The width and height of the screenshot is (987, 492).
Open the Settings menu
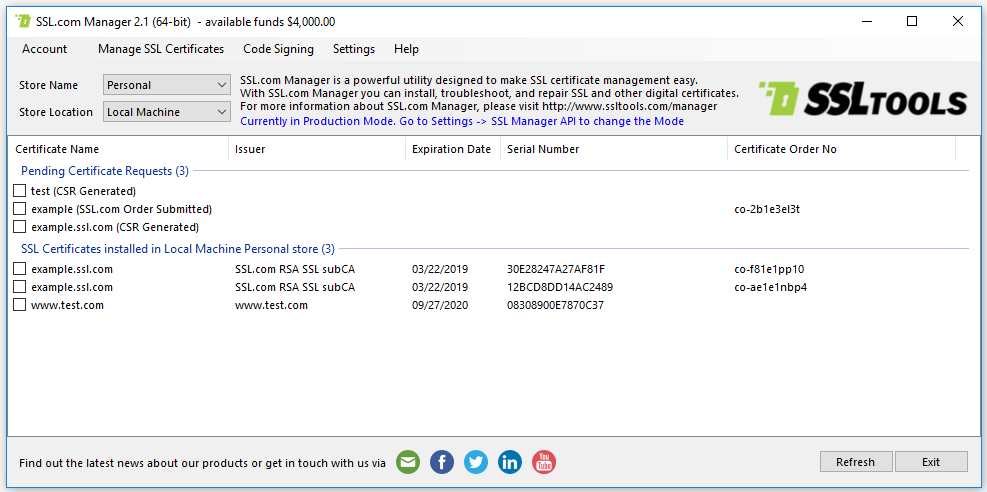pyautogui.click(x=354, y=49)
